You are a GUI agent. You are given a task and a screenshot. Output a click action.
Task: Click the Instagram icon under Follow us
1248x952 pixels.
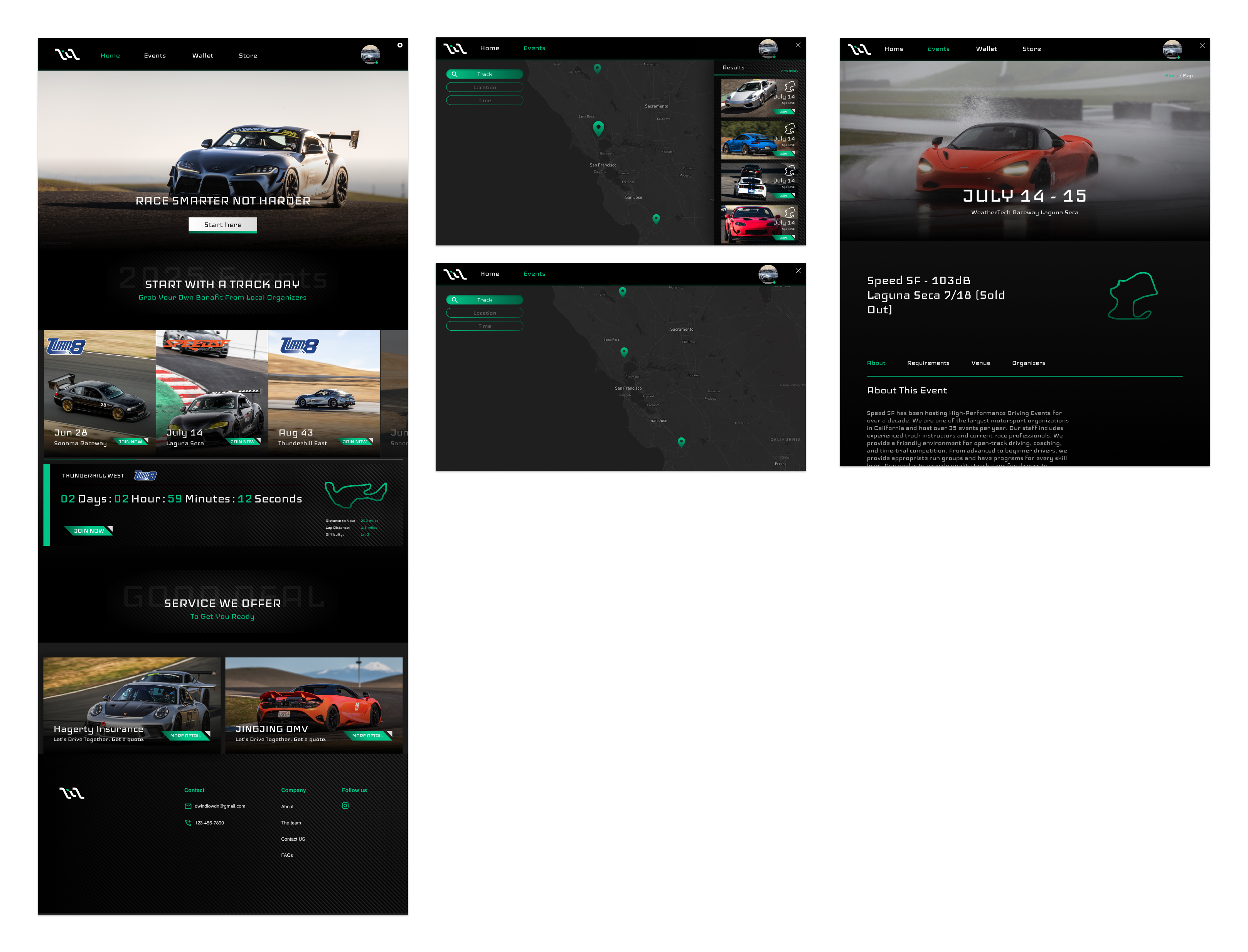coord(345,805)
